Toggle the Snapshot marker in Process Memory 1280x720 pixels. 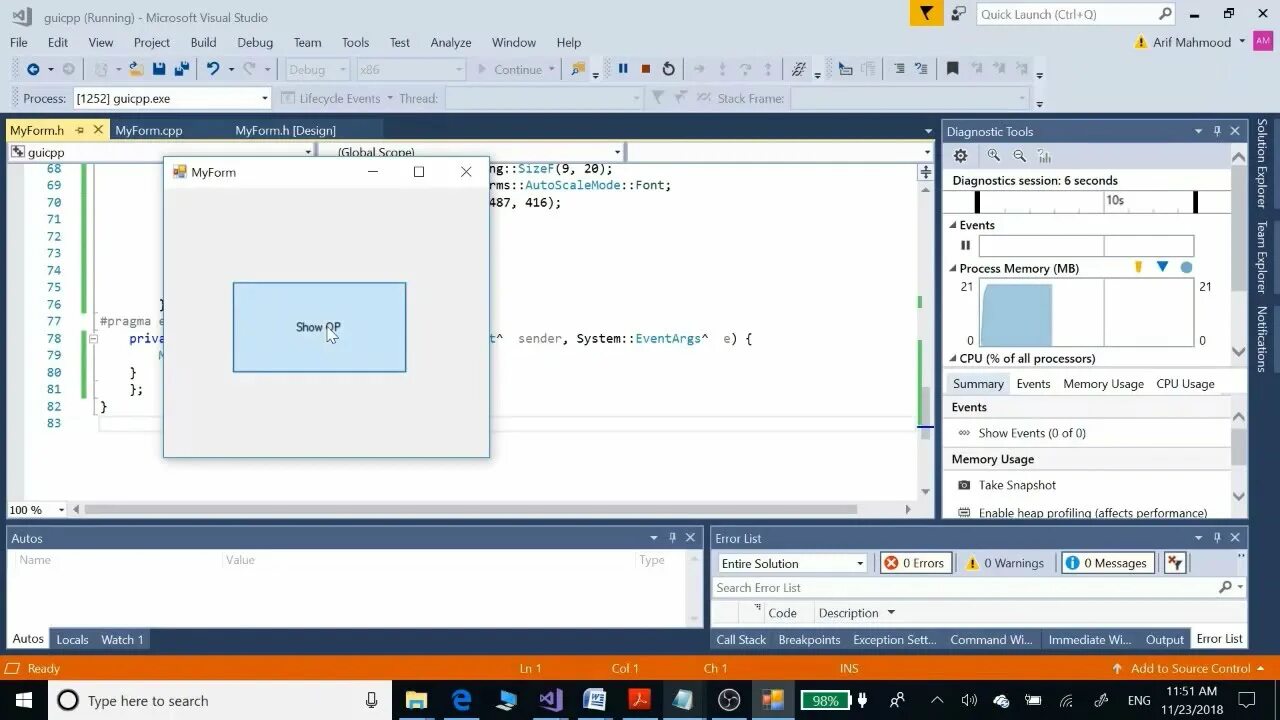click(x=1162, y=267)
